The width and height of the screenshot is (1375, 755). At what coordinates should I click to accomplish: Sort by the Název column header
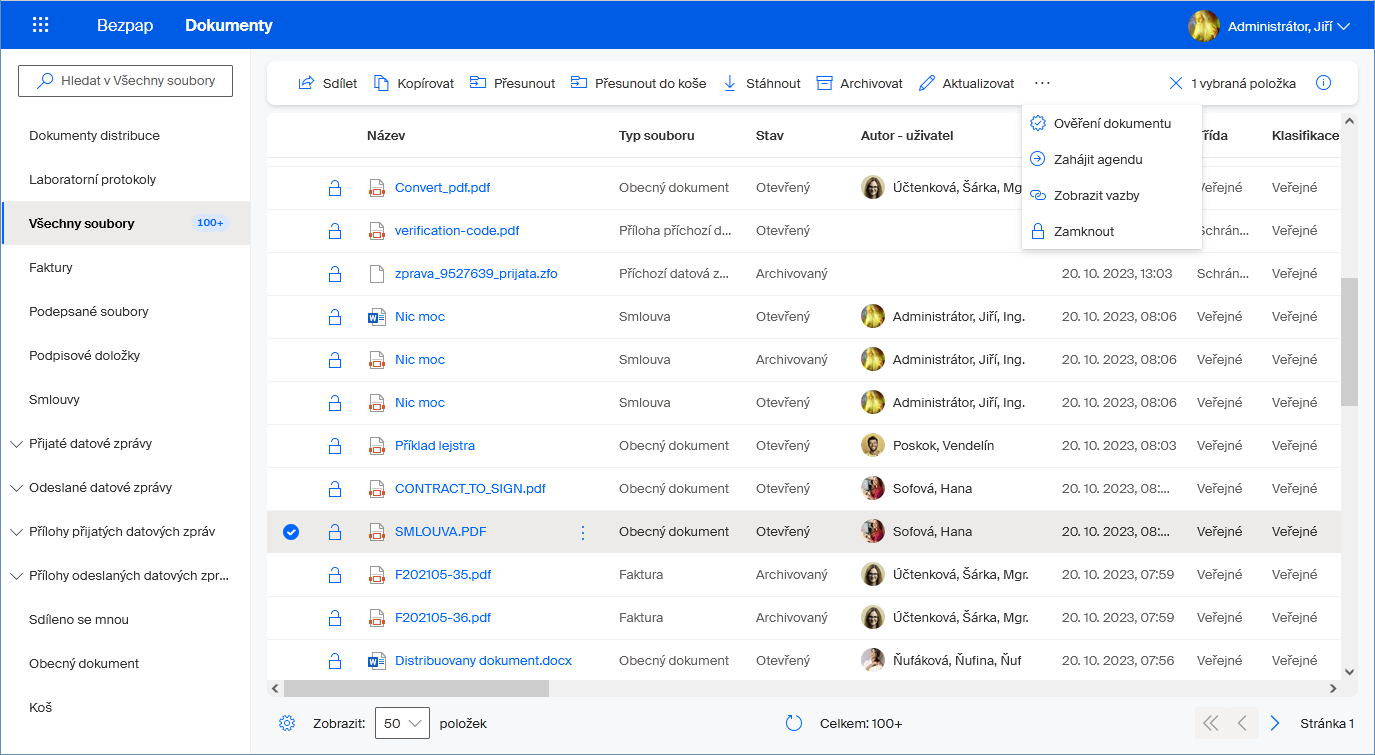pyautogui.click(x=386, y=135)
